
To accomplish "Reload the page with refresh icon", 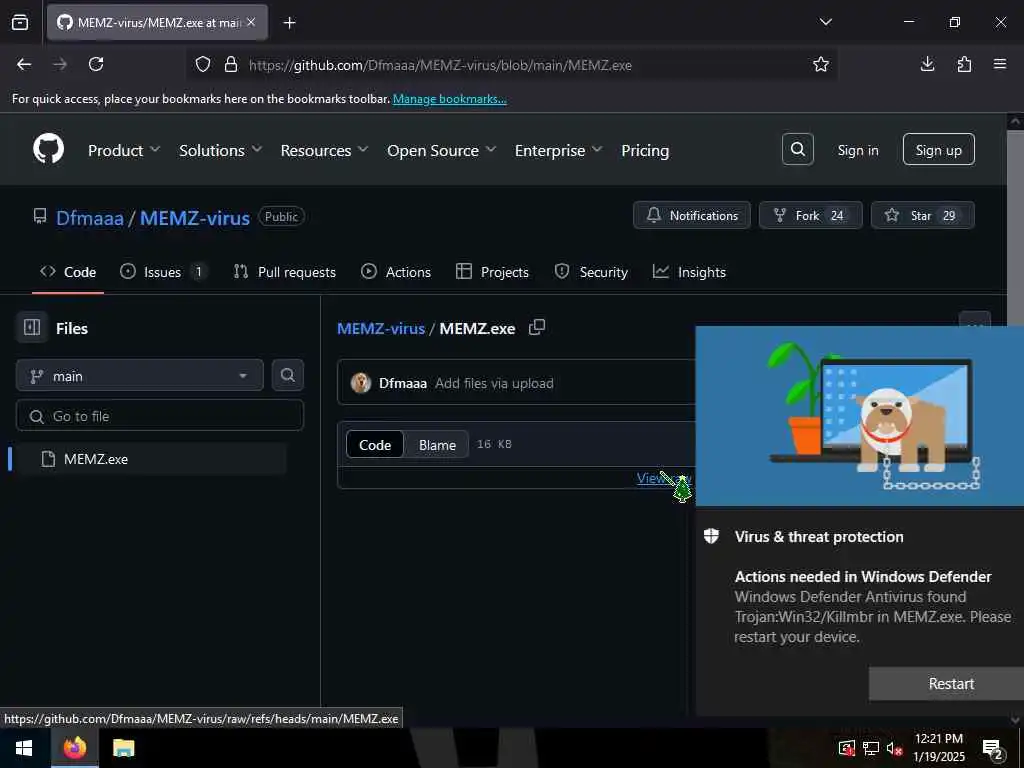I will click(96, 64).
